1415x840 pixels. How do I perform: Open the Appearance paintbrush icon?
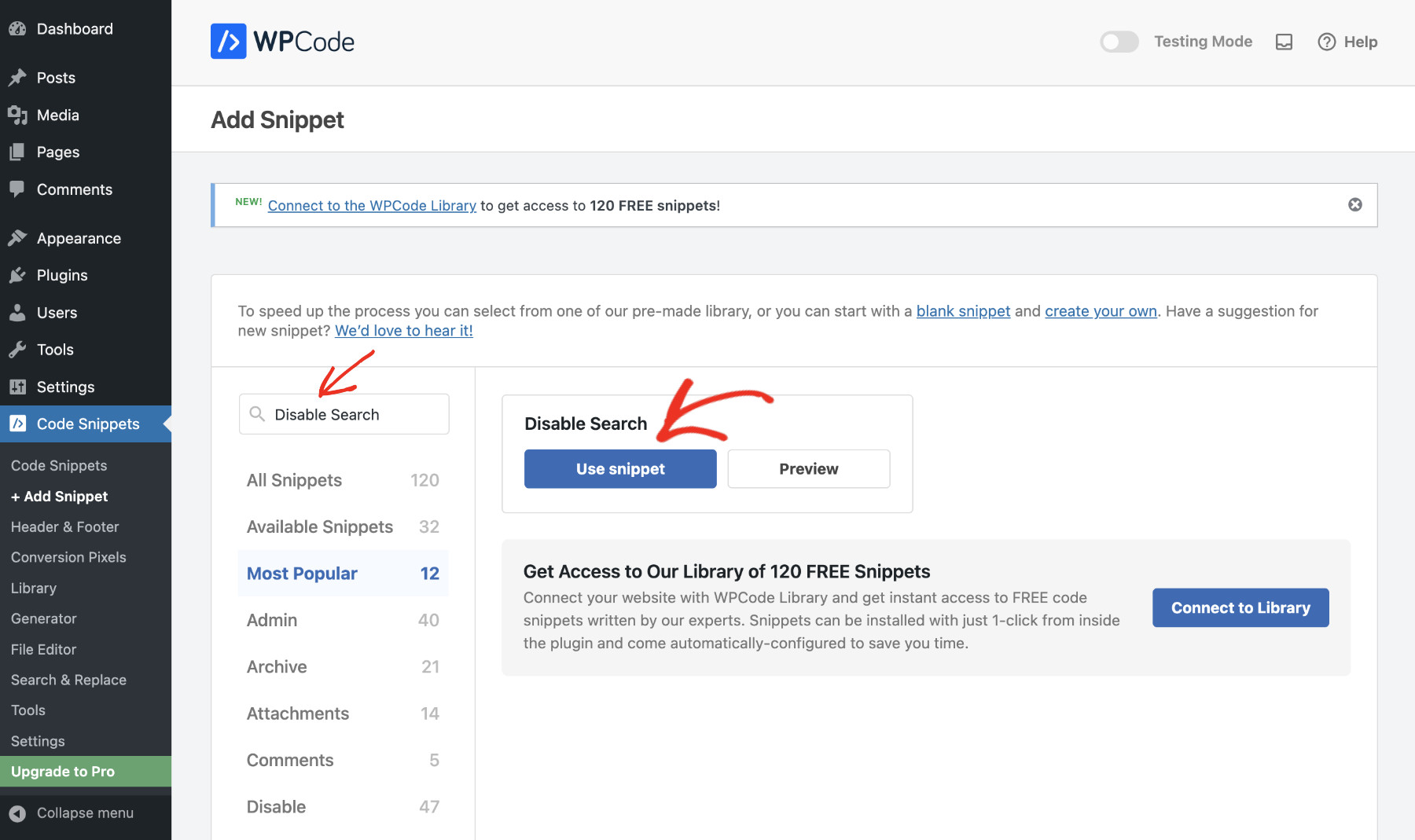(17, 237)
